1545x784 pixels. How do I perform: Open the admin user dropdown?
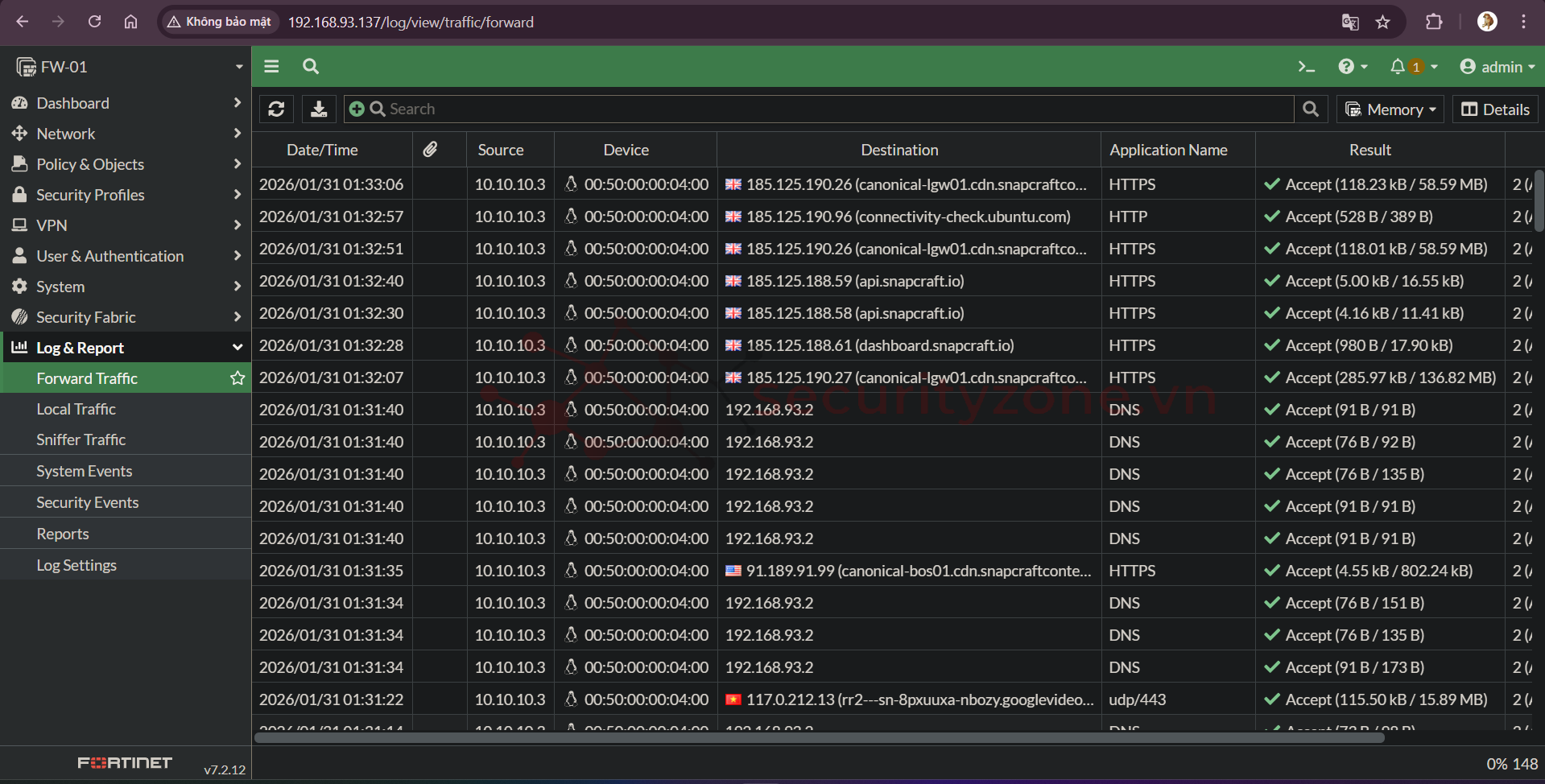click(x=1497, y=67)
